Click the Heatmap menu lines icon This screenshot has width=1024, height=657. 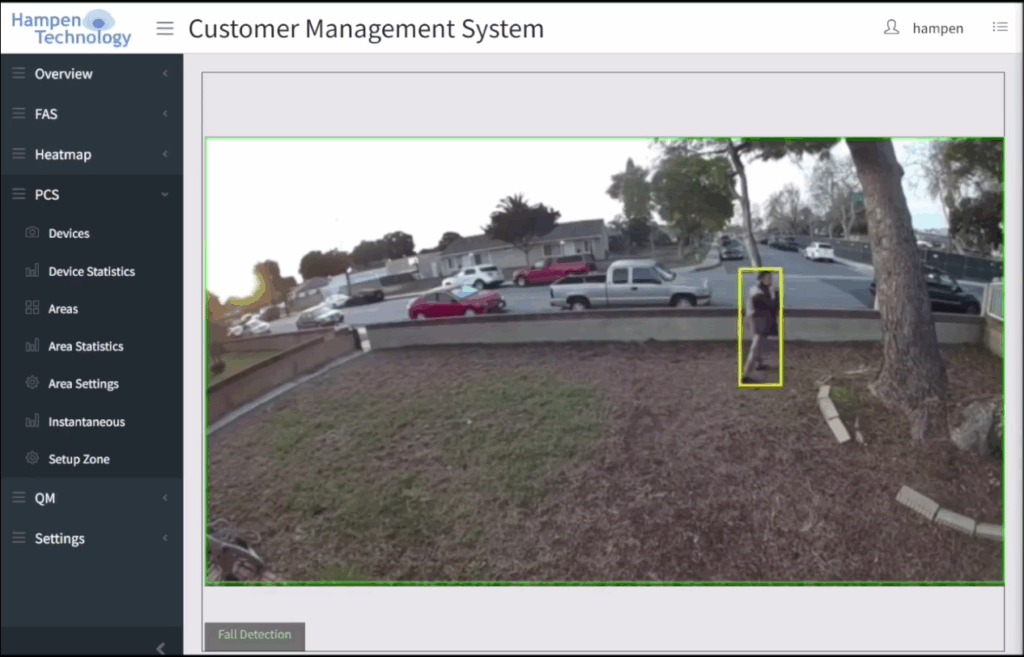(18, 154)
